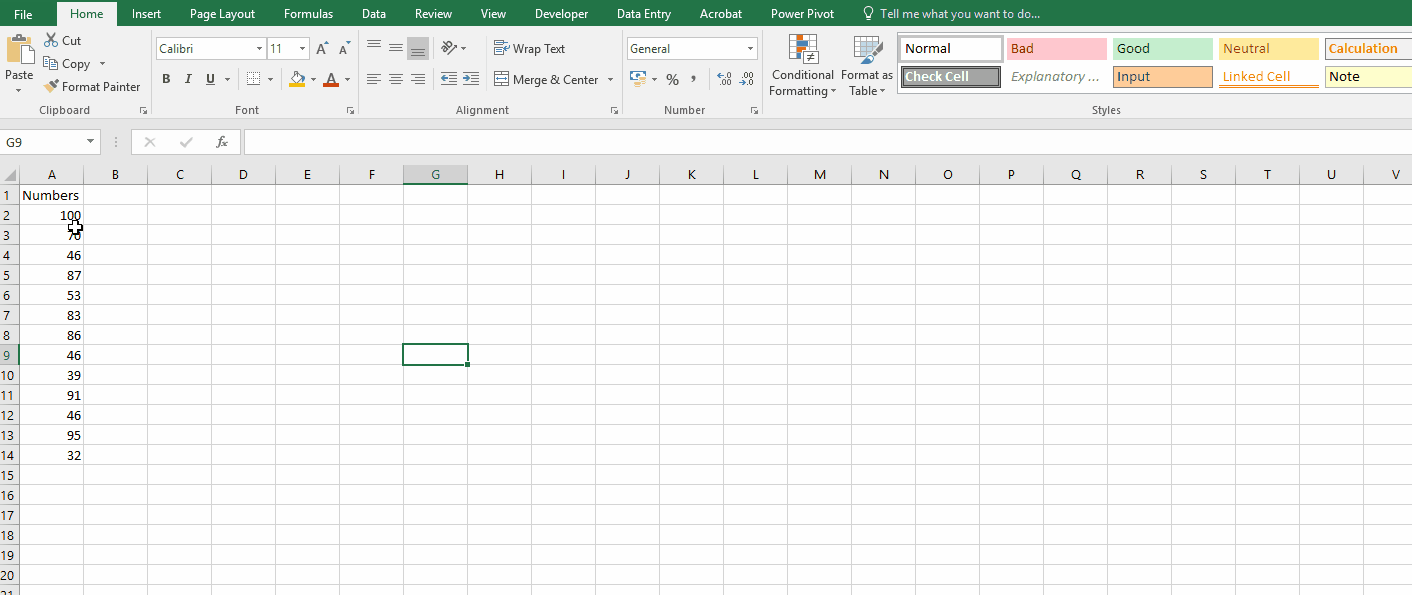
Task: Enable Wrap Text
Action: [x=530, y=48]
